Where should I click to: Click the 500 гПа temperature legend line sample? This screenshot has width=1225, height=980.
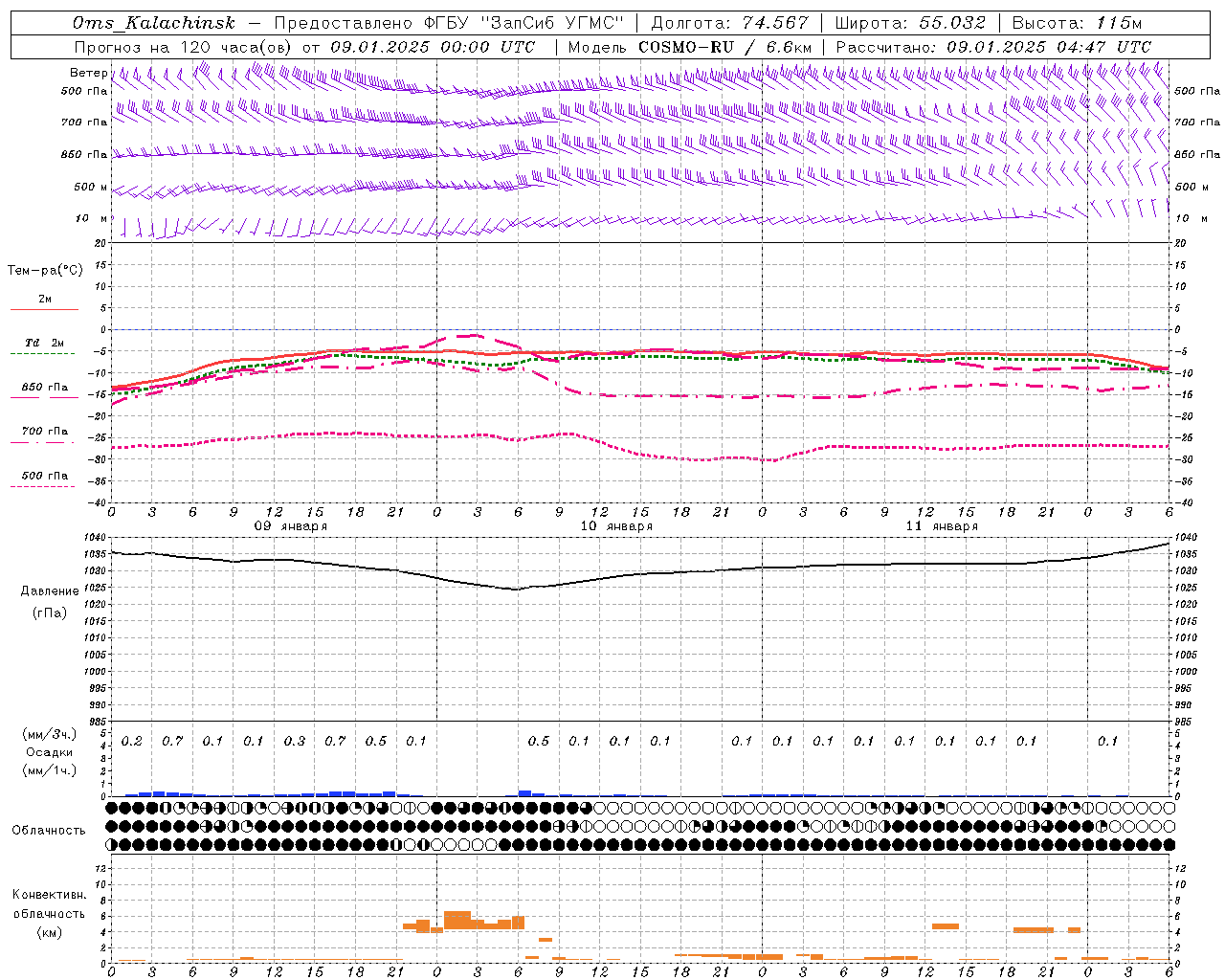43,486
